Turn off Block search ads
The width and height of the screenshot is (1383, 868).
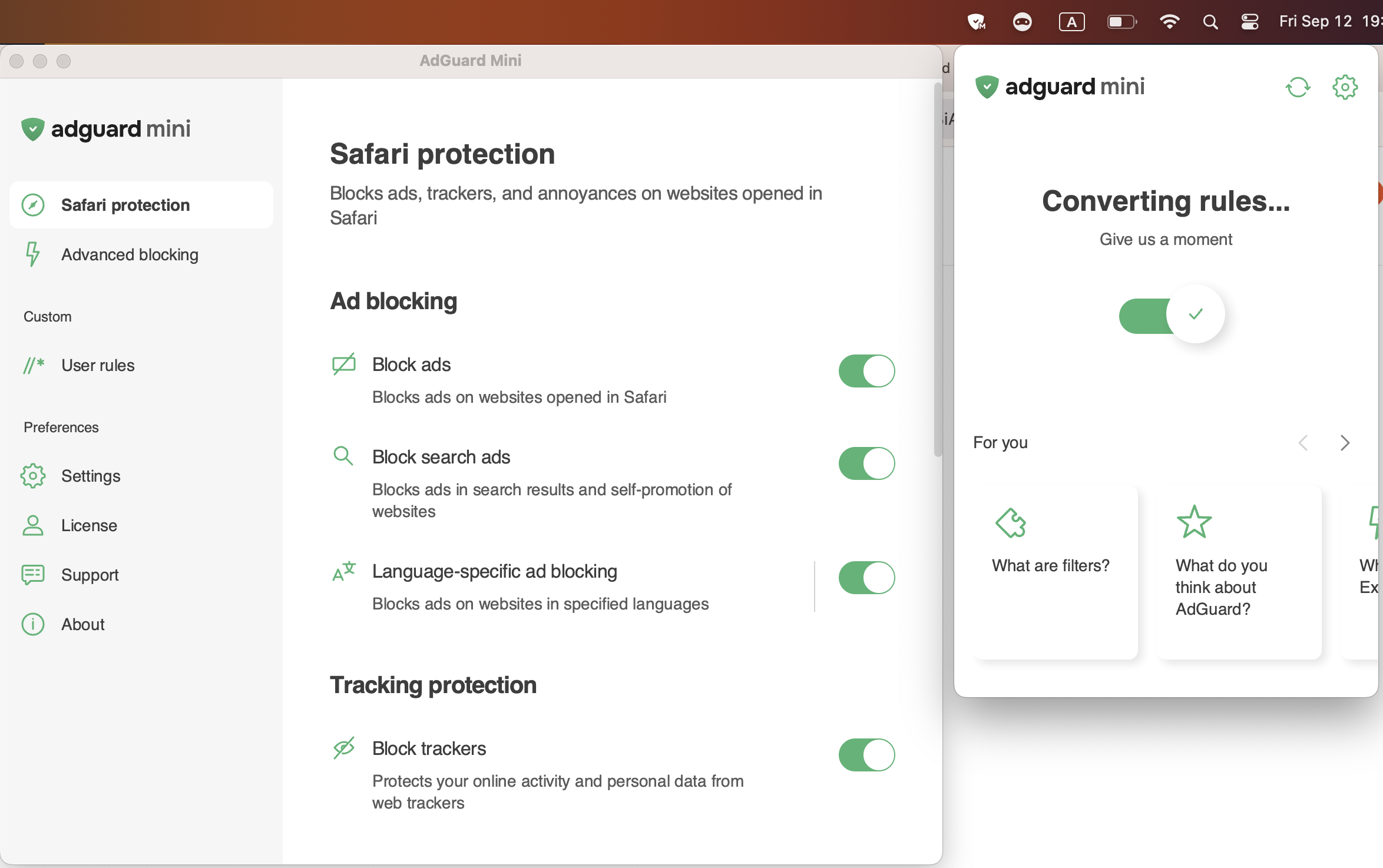click(x=866, y=463)
